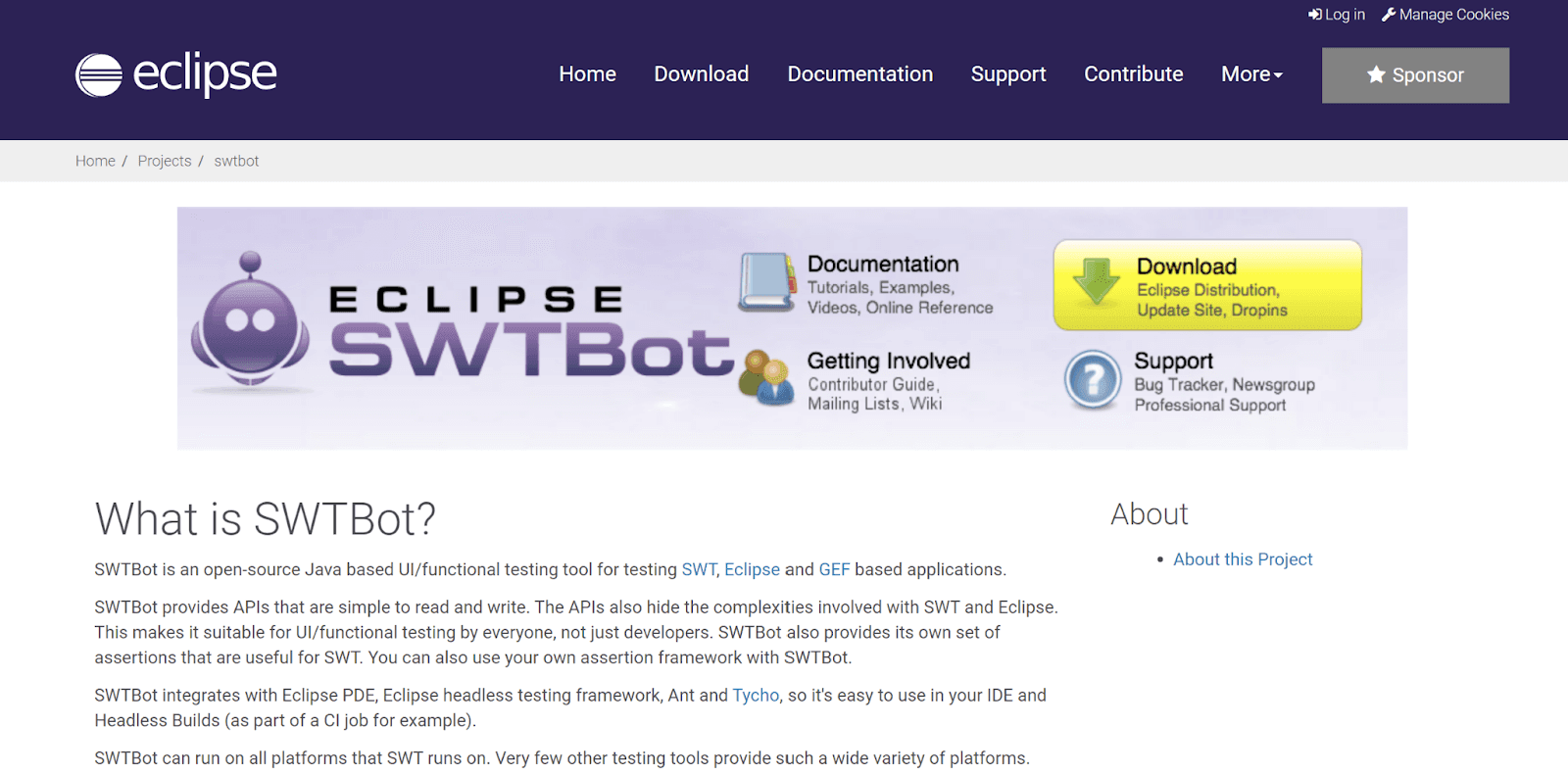Click swtbot in the breadcrumb
1568x775 pixels.
tap(236, 161)
